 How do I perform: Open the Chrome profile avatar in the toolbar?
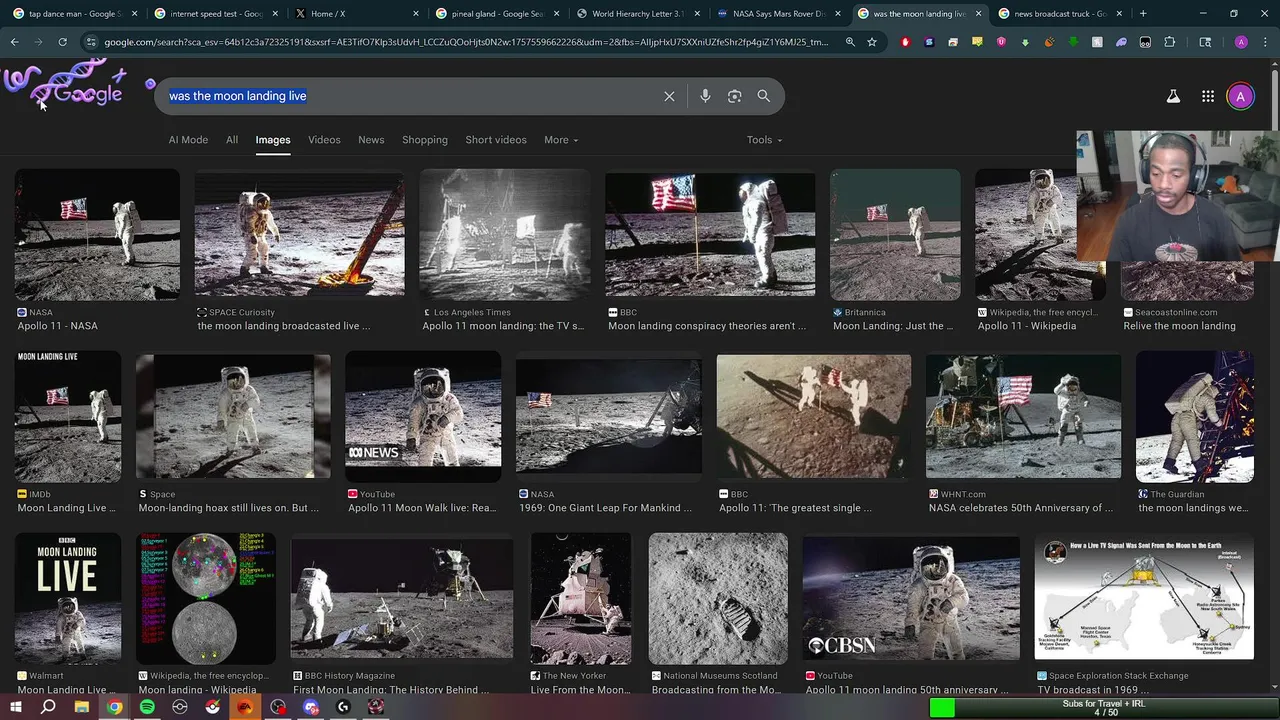1241,42
